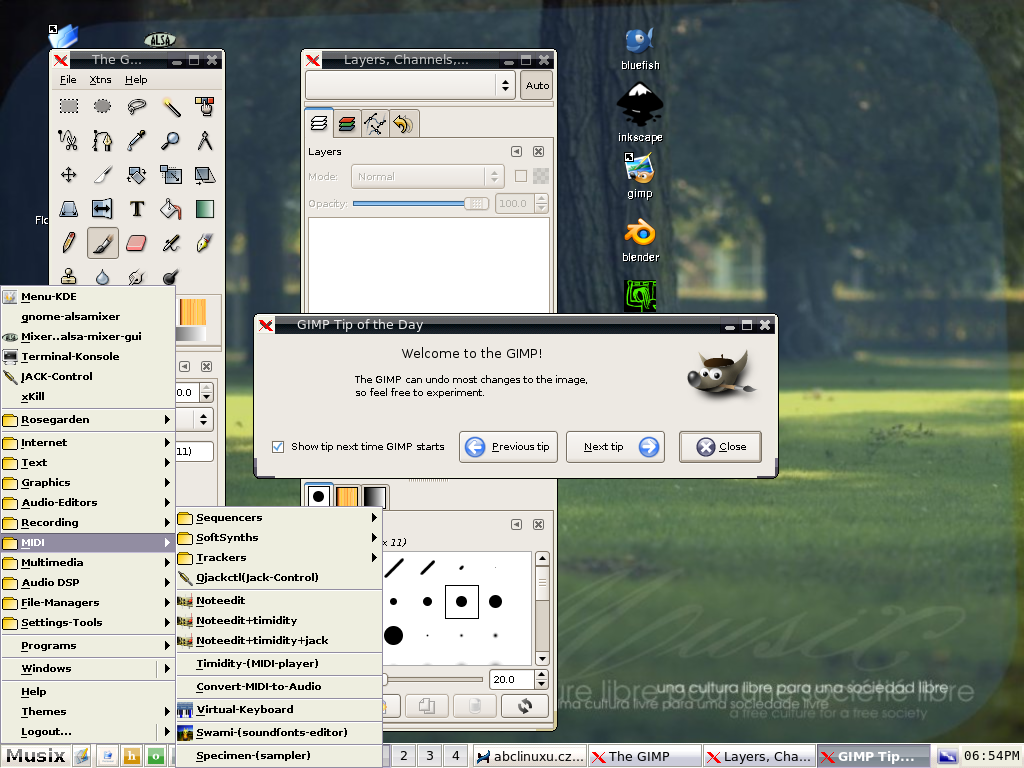
Task: Expand the Rosegarden submenu
Action: click(x=88, y=419)
